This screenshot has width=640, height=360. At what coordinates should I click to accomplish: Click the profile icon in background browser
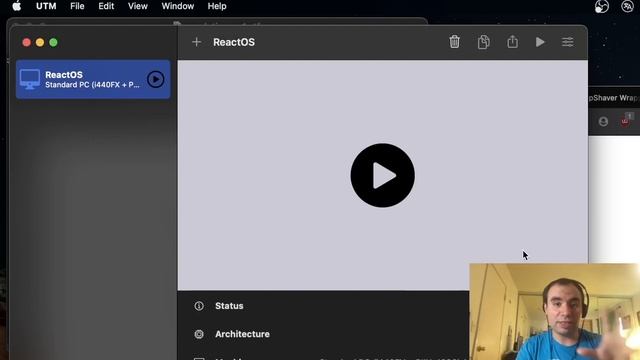(603, 121)
